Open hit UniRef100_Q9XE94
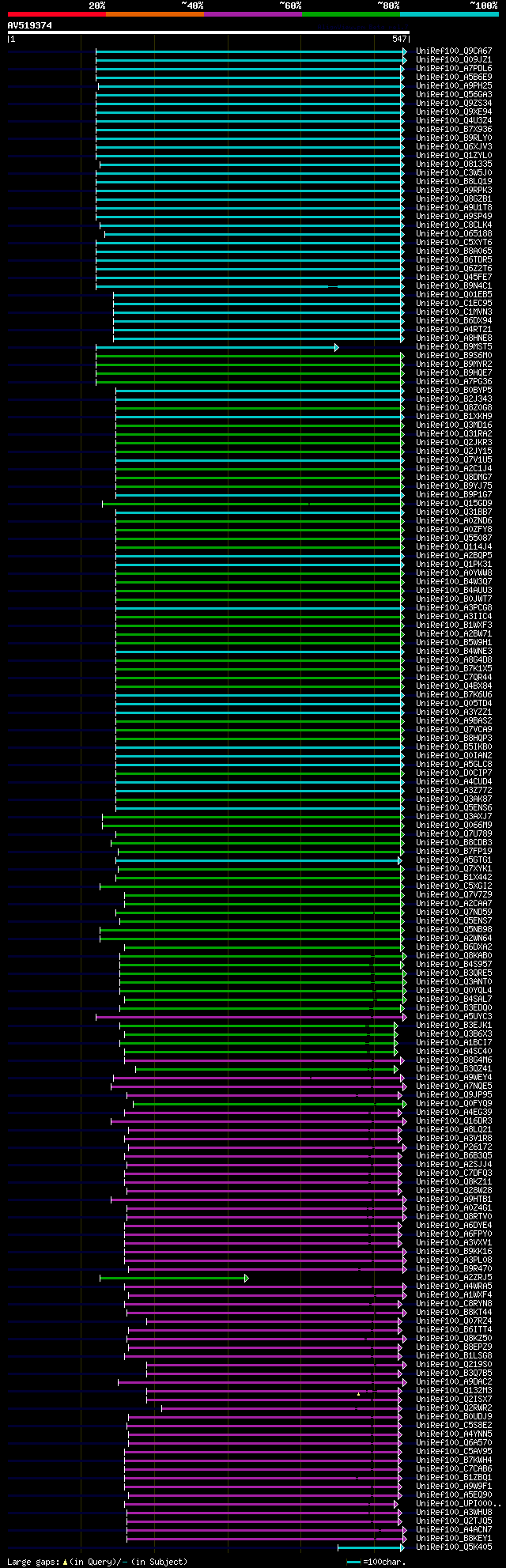 [x=454, y=112]
